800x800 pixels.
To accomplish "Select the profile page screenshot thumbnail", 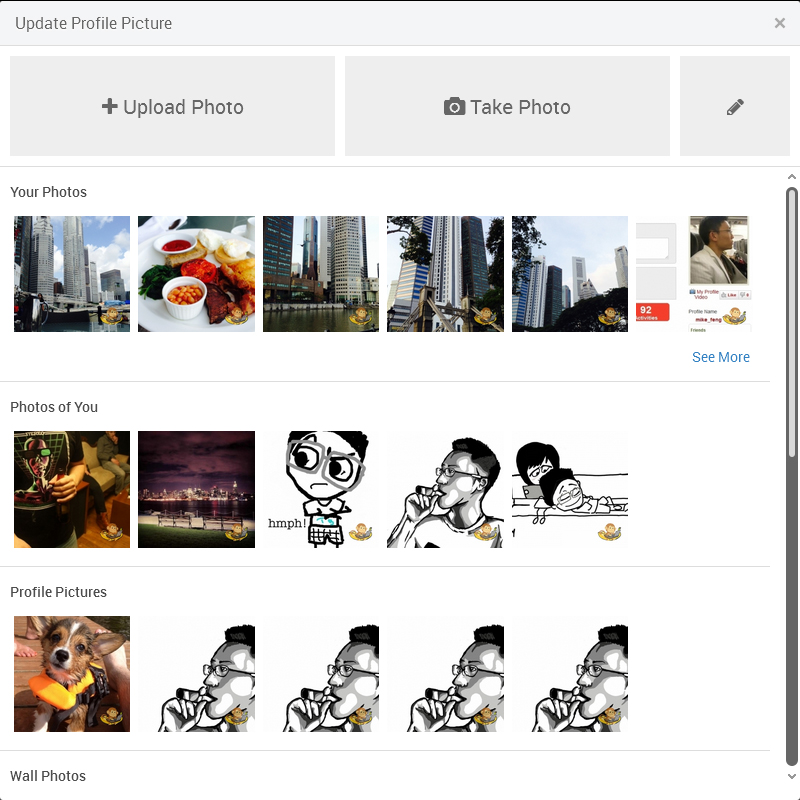I will 694,274.
